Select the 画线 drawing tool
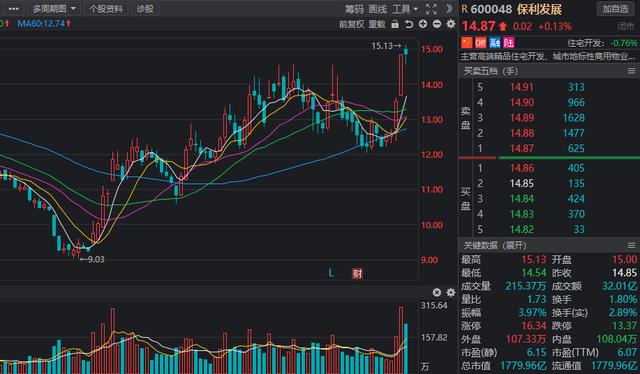Screen dimensions: 640x374 point(377,9)
